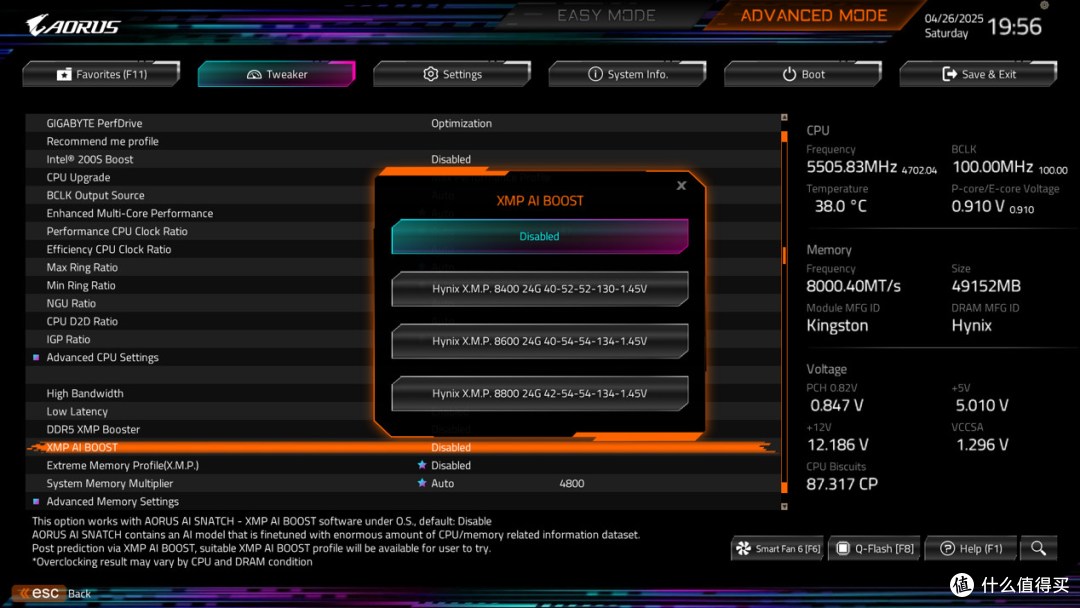Viewport: 1080px width, 608px height.
Task: Click the 04/26/2025 date display
Action: point(953,19)
